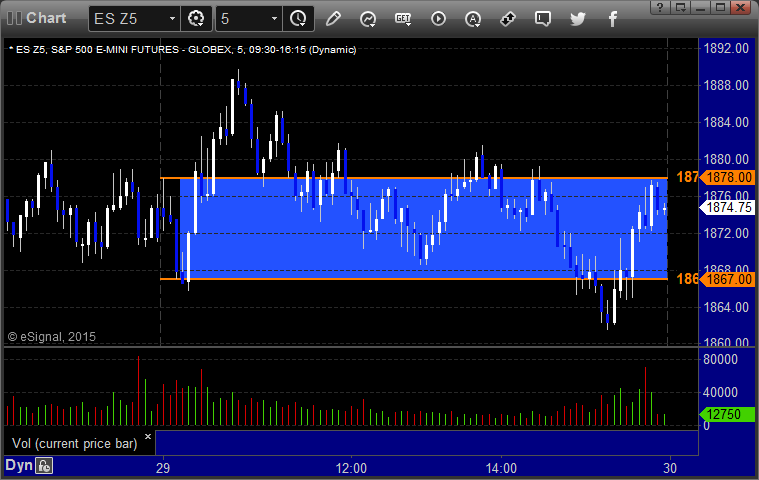Open the alerts 'A' icon menu
The image size is (759, 480).
coord(473,19)
